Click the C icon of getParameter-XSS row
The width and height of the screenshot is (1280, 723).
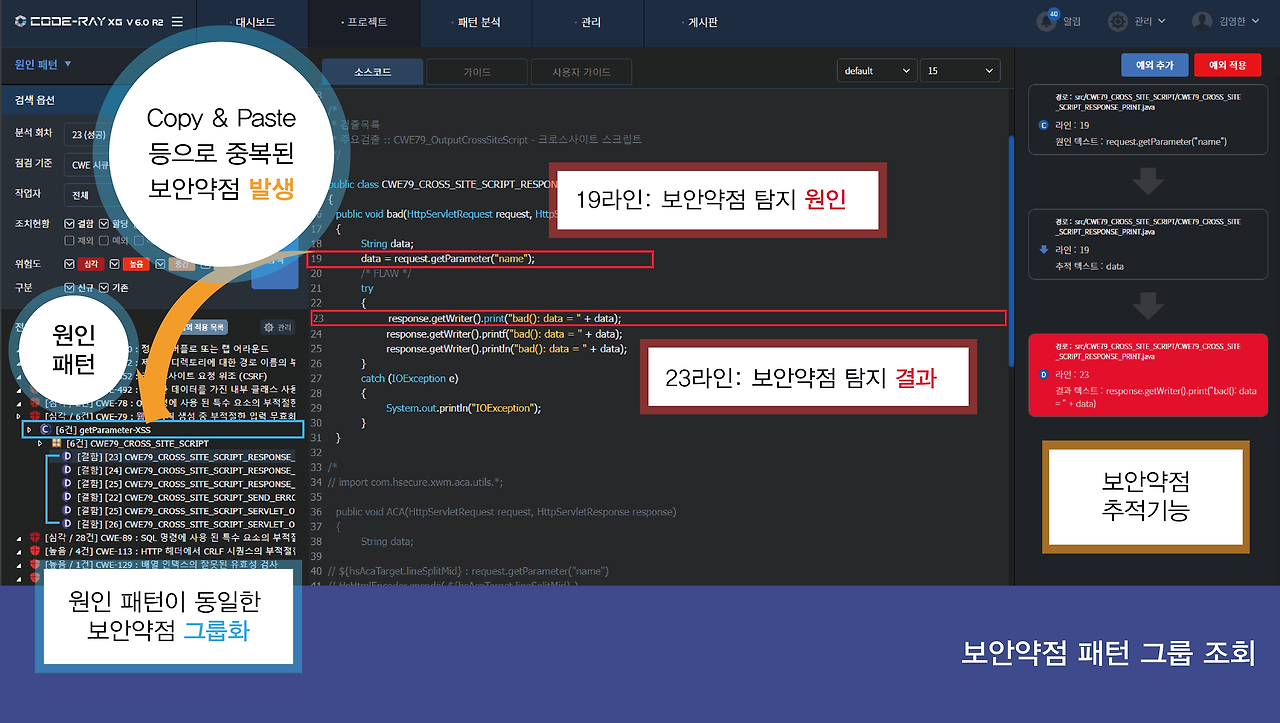[45, 429]
